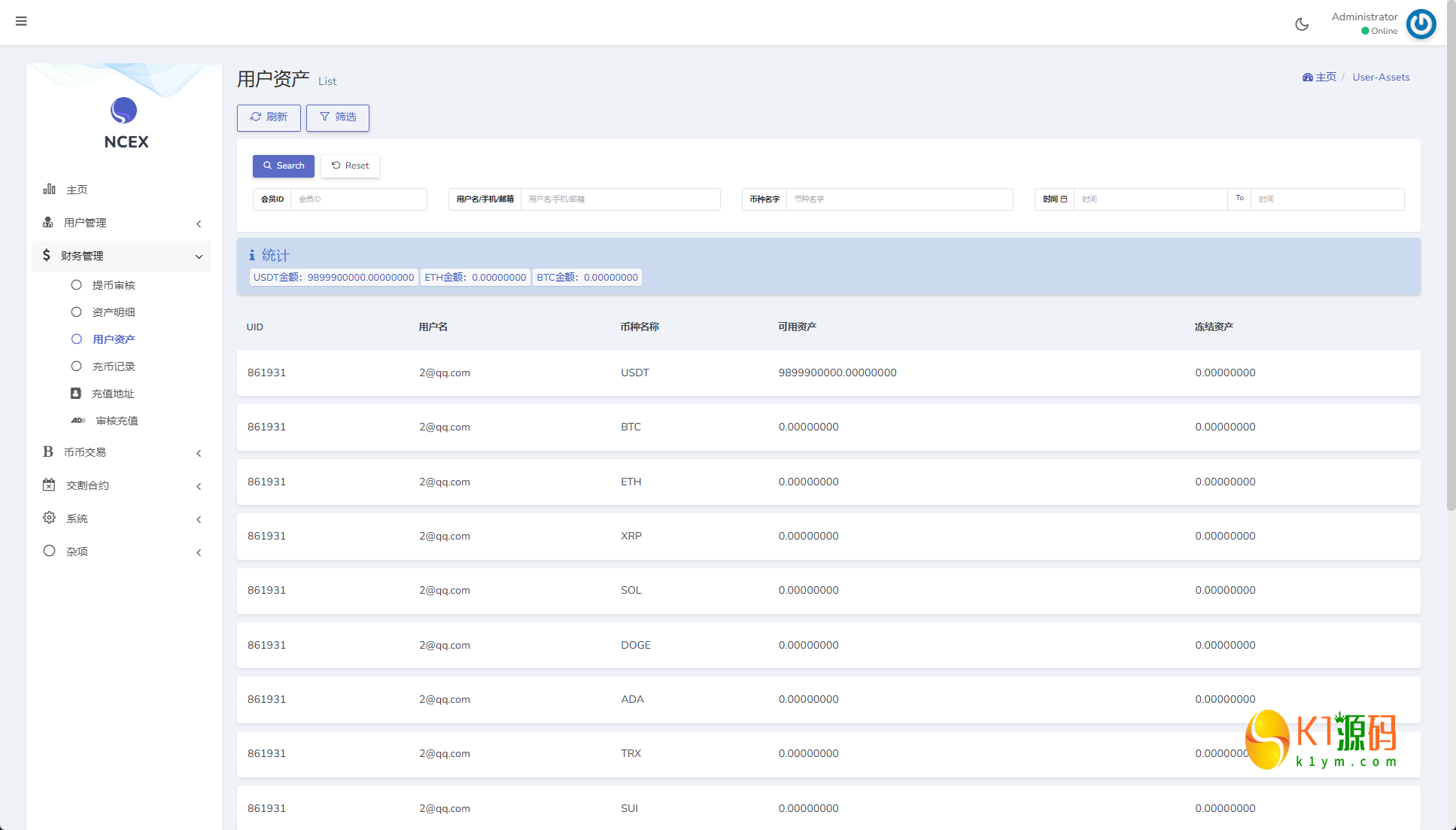Open 充值地址 in sidebar
1456x830 pixels.
[x=113, y=394]
